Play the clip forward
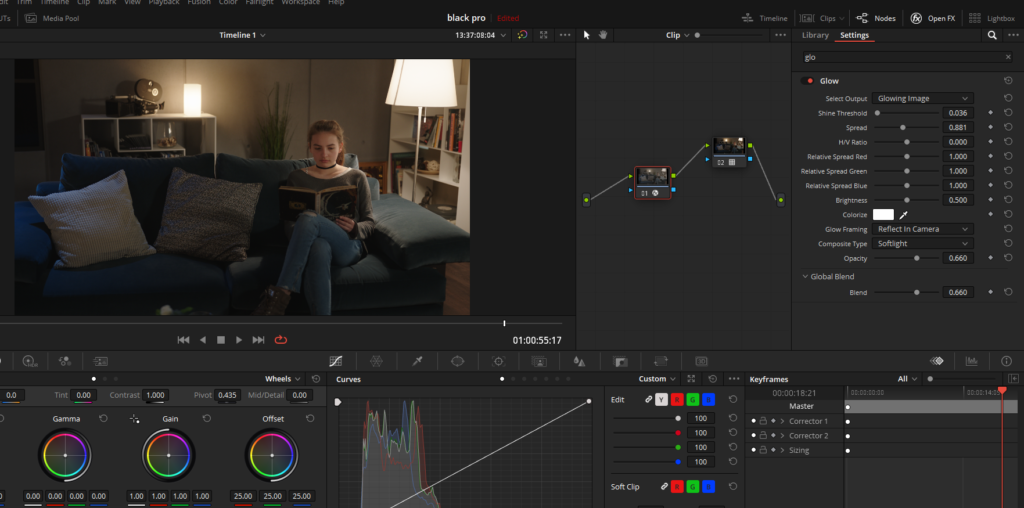The height and width of the screenshot is (508, 1024). pos(239,340)
